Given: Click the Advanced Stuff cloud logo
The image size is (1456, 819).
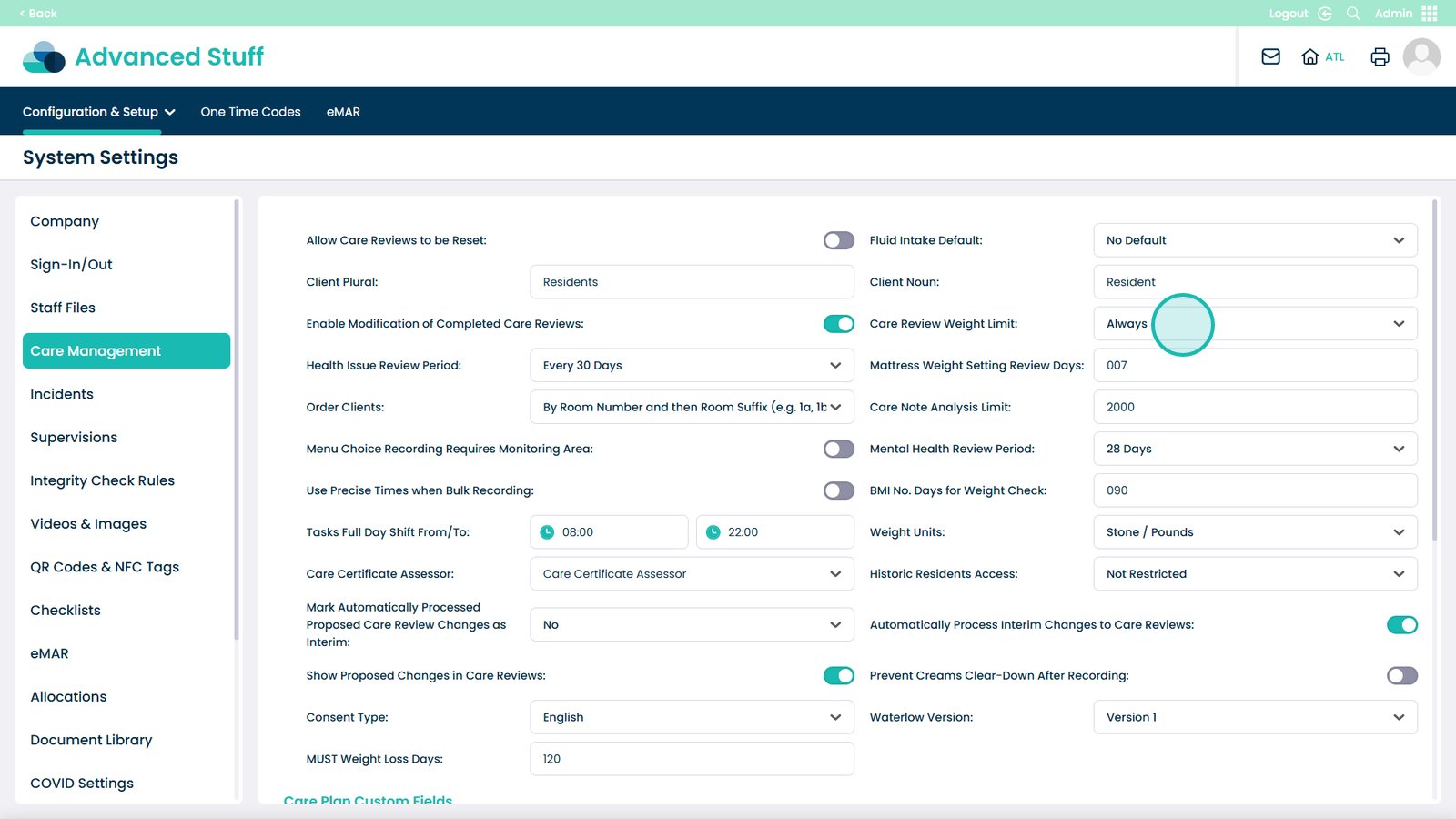Looking at the screenshot, I should (x=44, y=56).
